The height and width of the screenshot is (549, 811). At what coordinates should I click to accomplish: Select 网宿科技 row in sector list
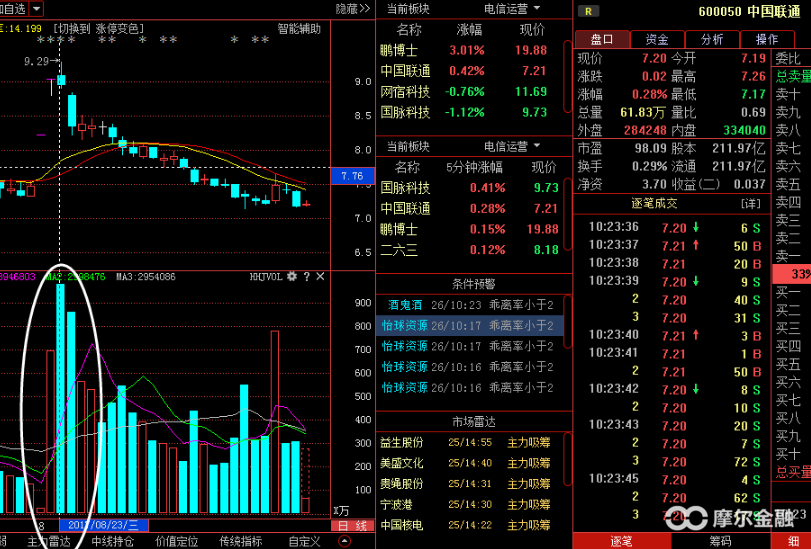pos(470,92)
